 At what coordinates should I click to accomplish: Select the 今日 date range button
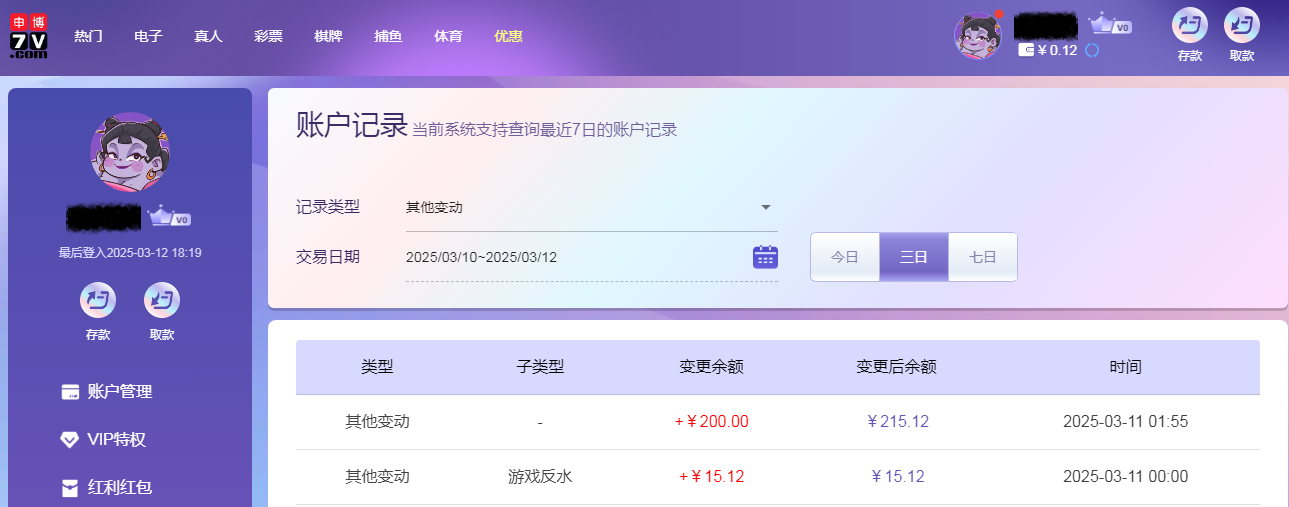pos(845,257)
